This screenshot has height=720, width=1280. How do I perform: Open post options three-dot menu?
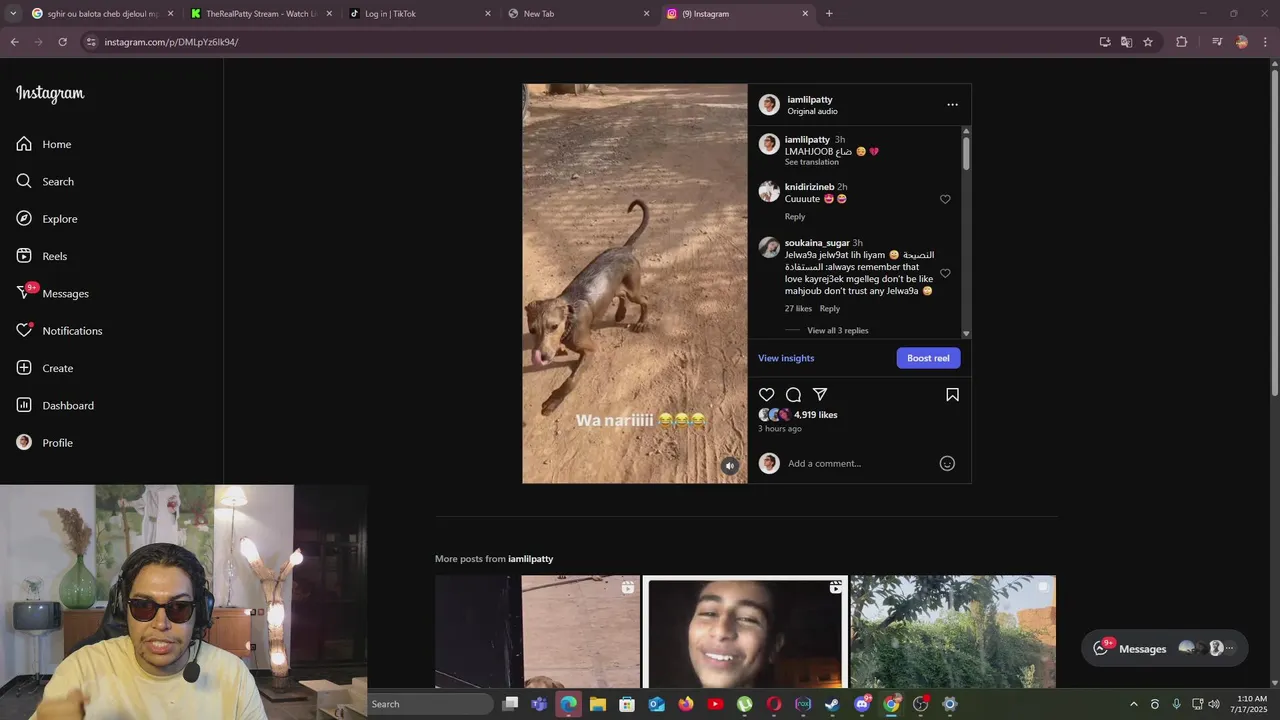(952, 104)
